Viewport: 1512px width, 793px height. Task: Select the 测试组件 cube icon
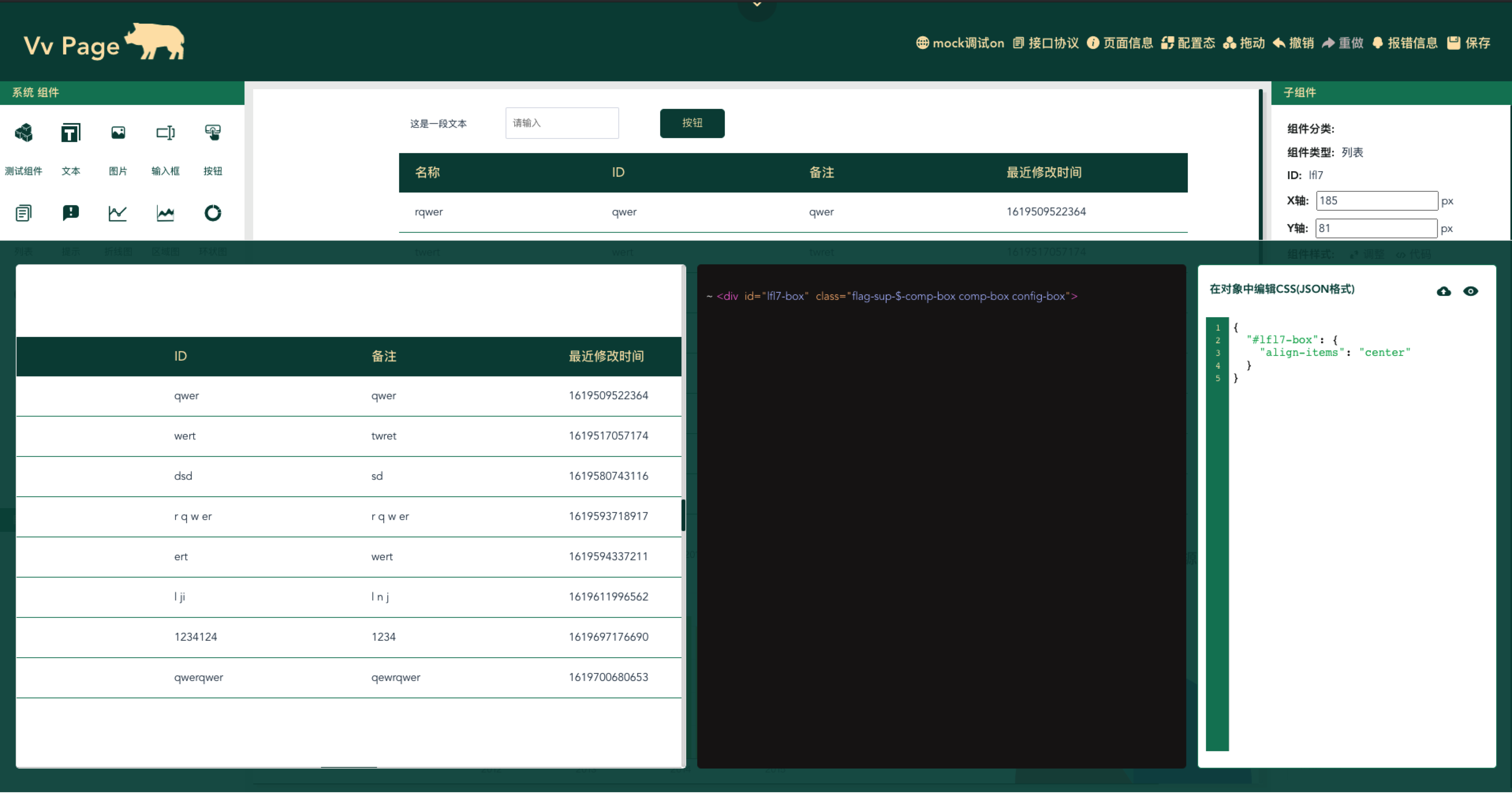tap(24, 133)
